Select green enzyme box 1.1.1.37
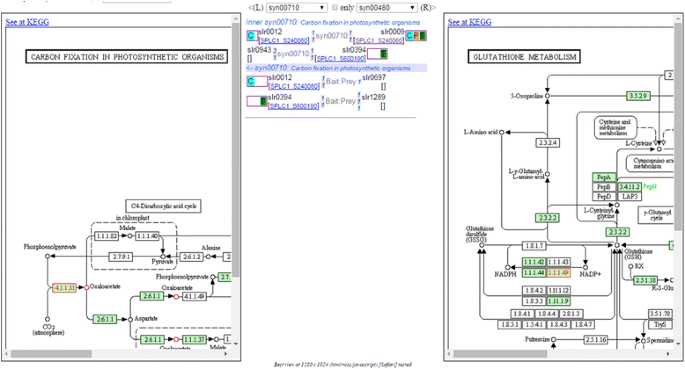The height and width of the screenshot is (369, 685). [194, 339]
